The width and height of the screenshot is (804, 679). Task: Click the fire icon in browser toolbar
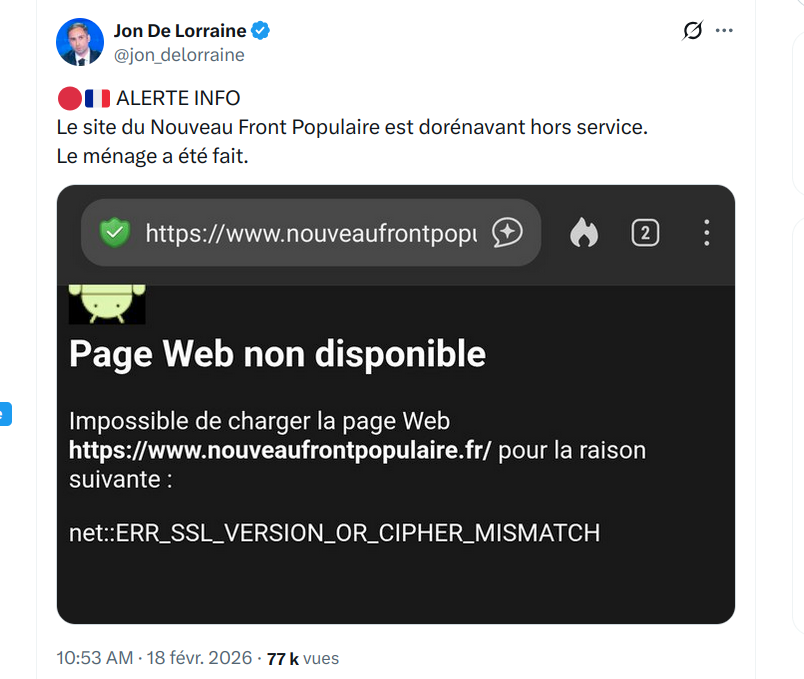click(x=584, y=233)
